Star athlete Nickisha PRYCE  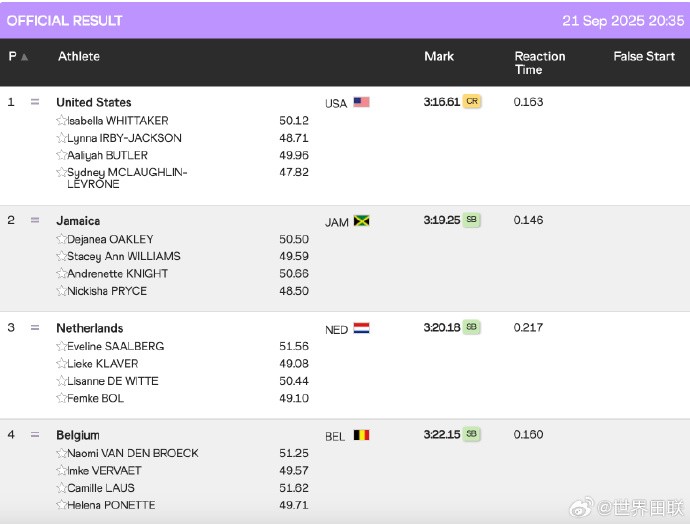[x=61, y=291]
